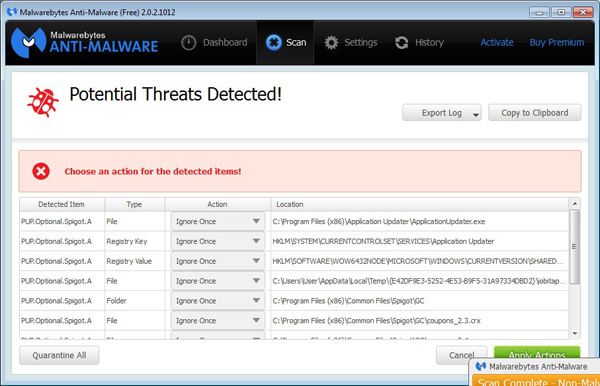Click the Quarantine All button
Viewport: 600px width, 386px height.
click(59, 355)
